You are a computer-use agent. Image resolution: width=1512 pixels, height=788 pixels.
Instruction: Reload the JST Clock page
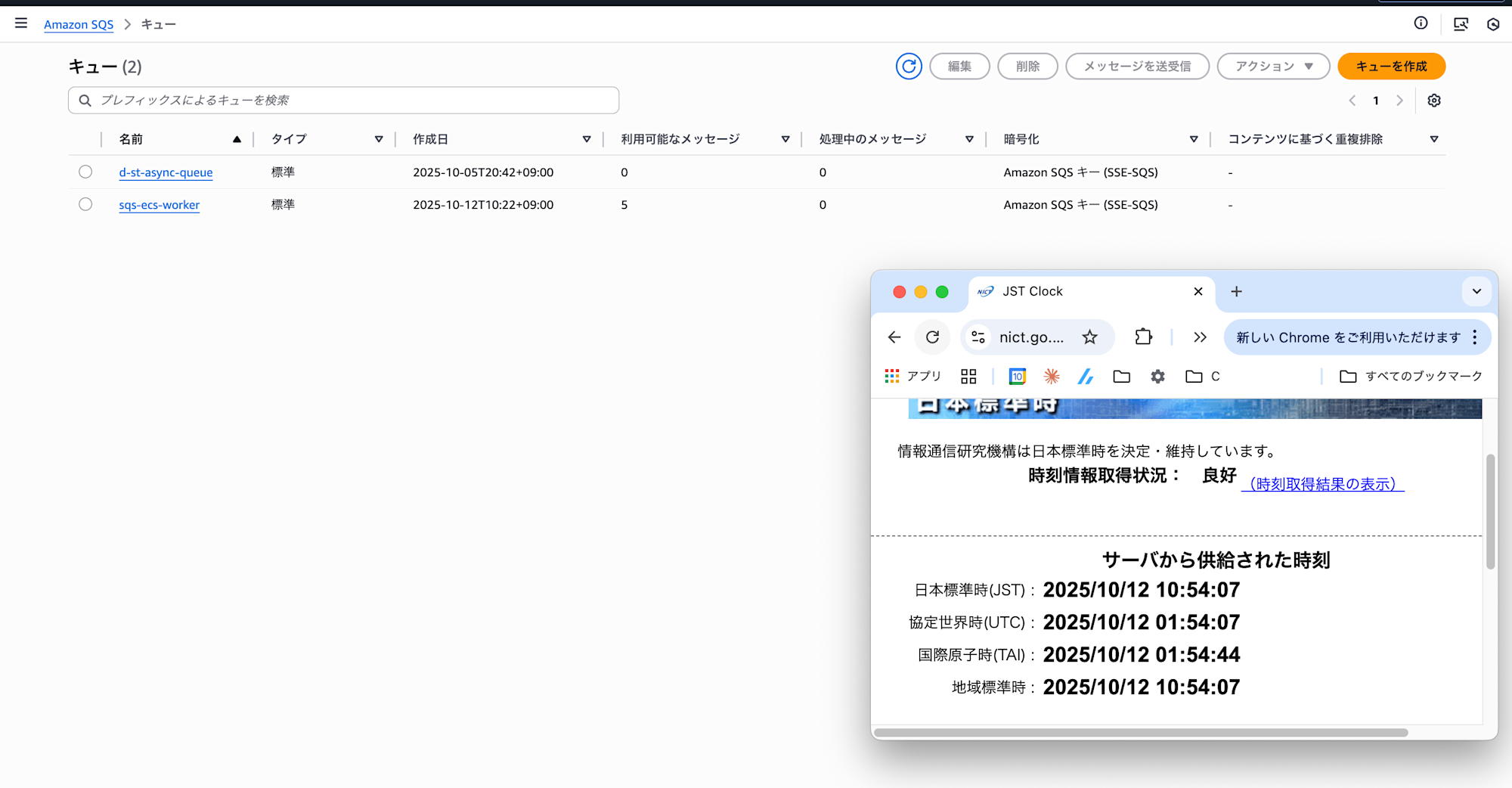933,337
